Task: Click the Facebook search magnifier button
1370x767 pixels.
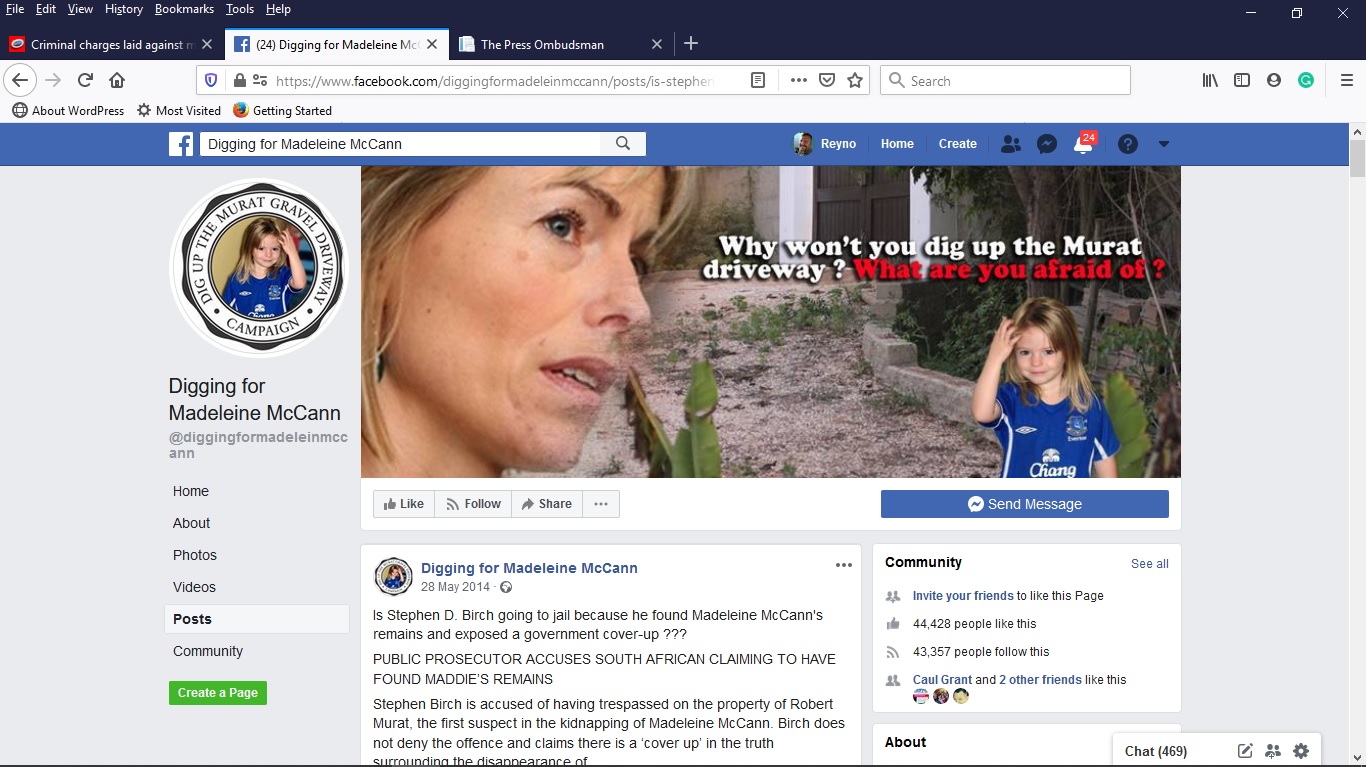Action: click(623, 144)
